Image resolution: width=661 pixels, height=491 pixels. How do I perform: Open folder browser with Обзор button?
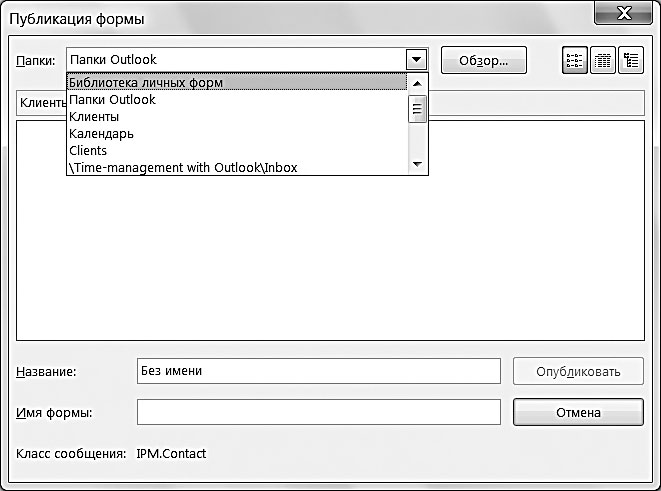coord(484,60)
